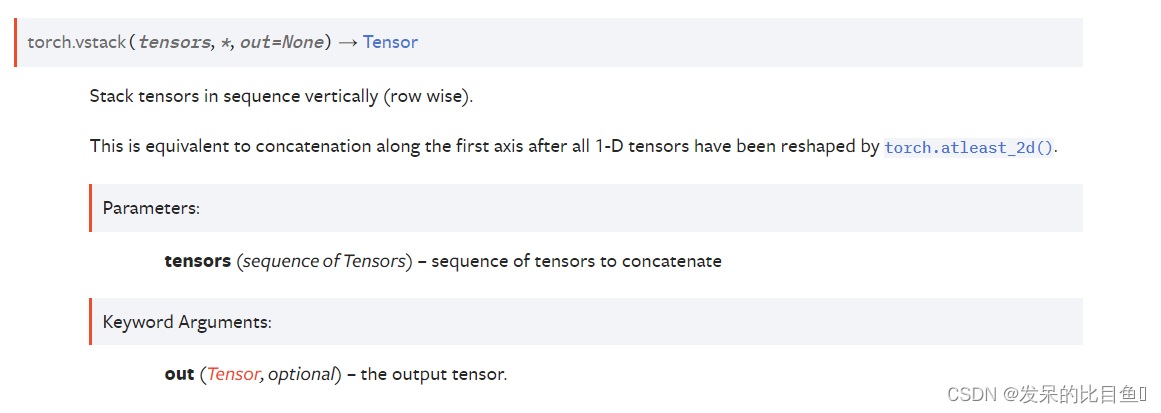
Task: Click the red Tensor link in out description
Action: pyautogui.click(x=234, y=375)
